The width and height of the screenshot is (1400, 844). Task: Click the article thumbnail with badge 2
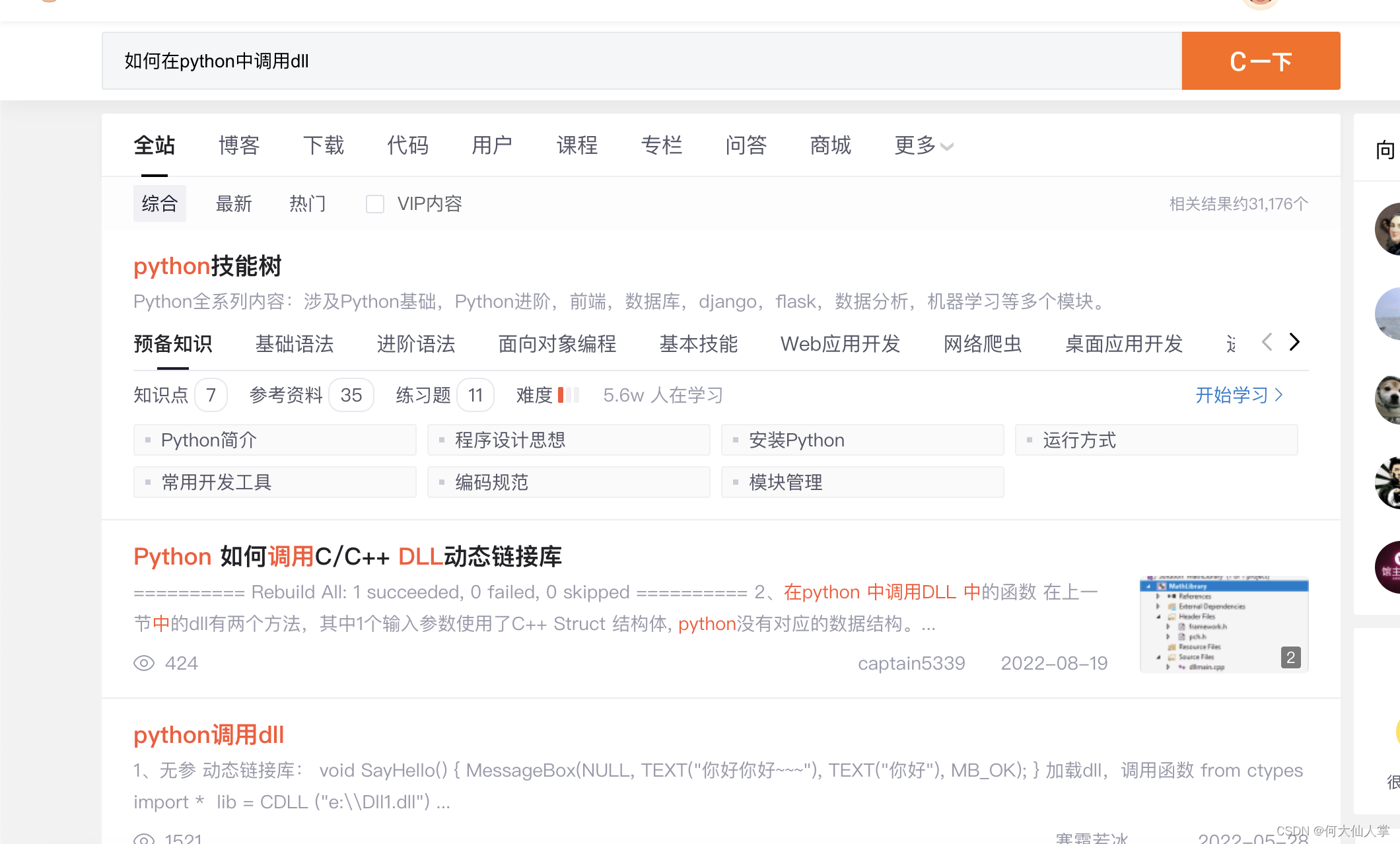click(1224, 625)
